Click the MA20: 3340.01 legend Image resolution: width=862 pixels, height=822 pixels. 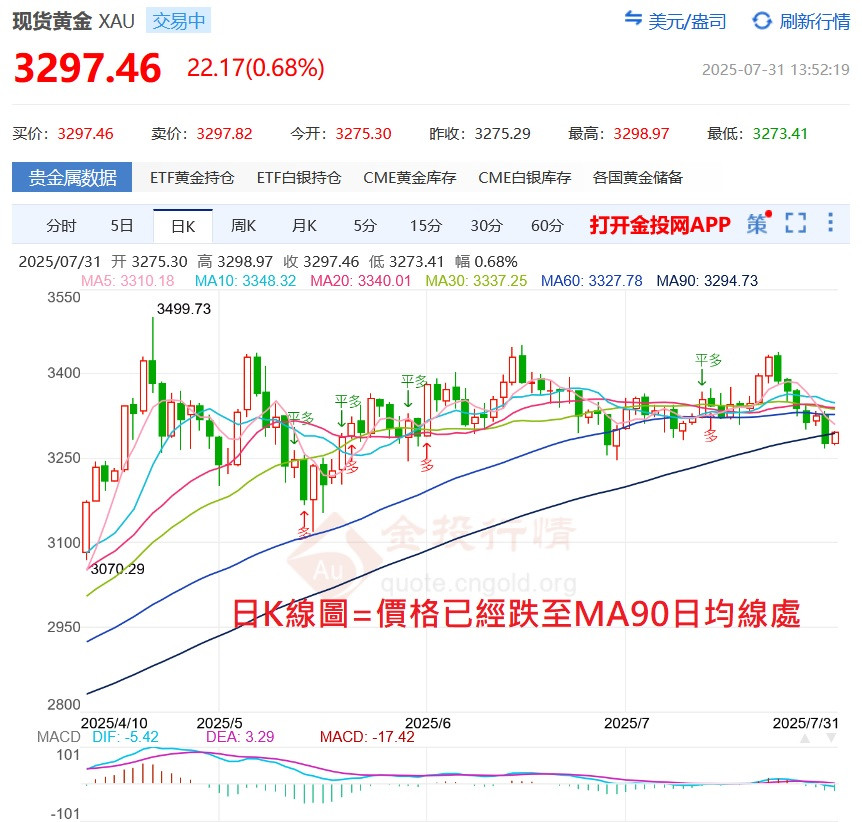361,281
